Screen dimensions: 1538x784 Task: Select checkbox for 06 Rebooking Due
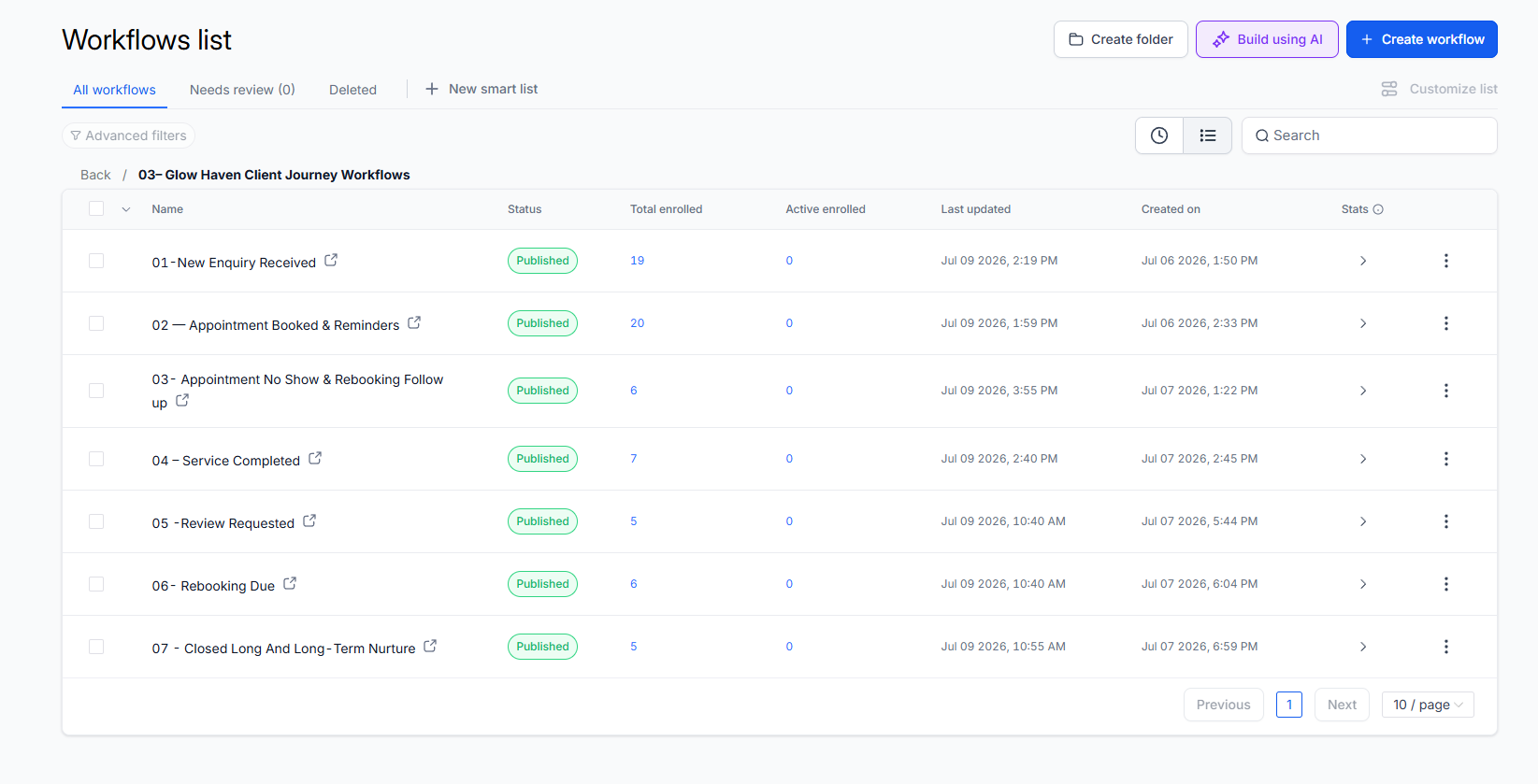coord(96,584)
